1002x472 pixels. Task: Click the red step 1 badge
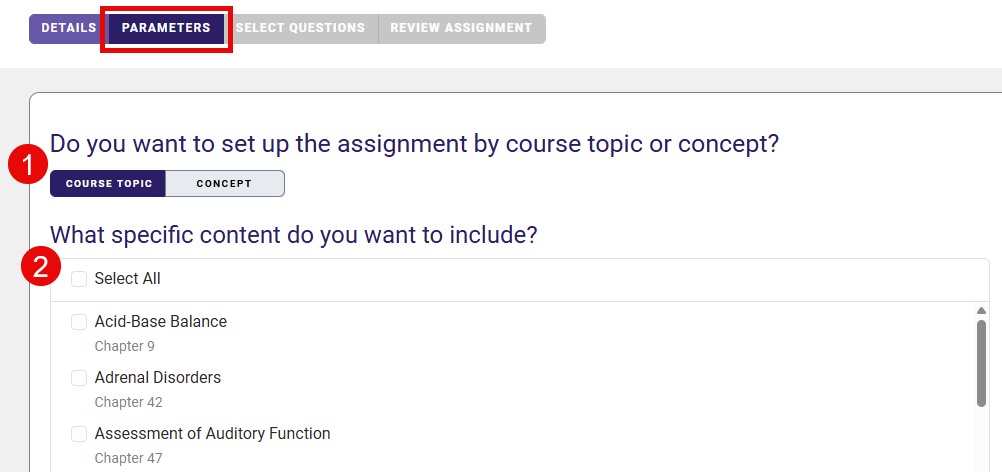pos(28,165)
